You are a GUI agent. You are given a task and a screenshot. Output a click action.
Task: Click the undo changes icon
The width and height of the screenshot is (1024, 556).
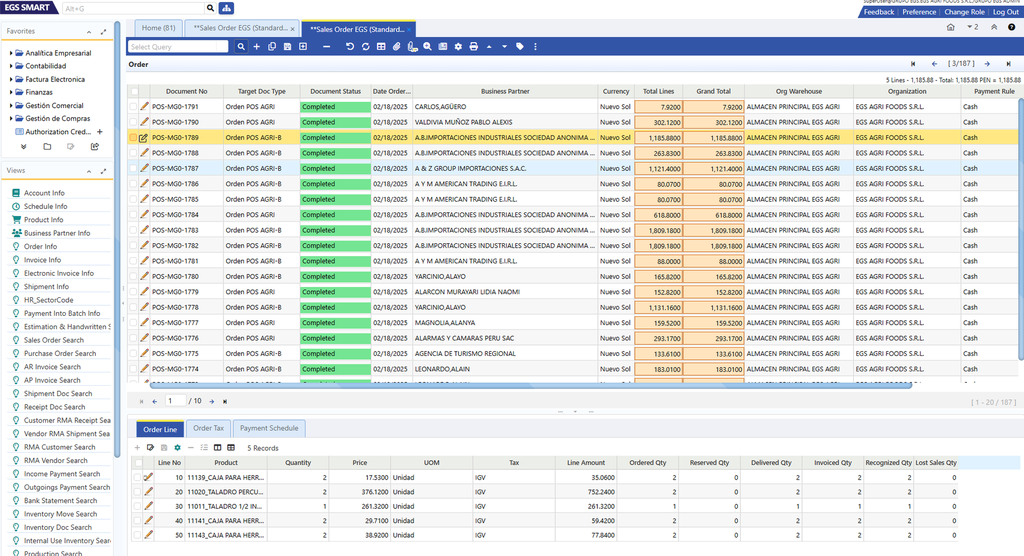tap(350, 47)
